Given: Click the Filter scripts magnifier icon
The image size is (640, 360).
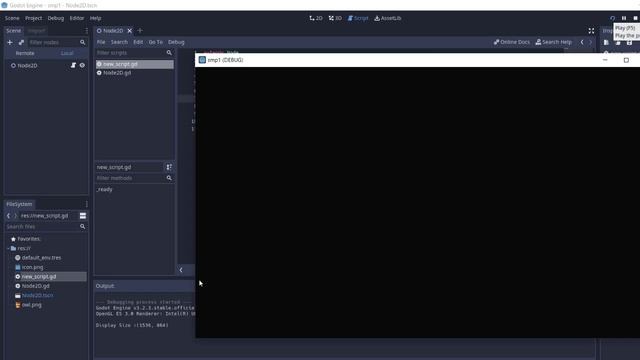Looking at the screenshot, I should [x=169, y=53].
